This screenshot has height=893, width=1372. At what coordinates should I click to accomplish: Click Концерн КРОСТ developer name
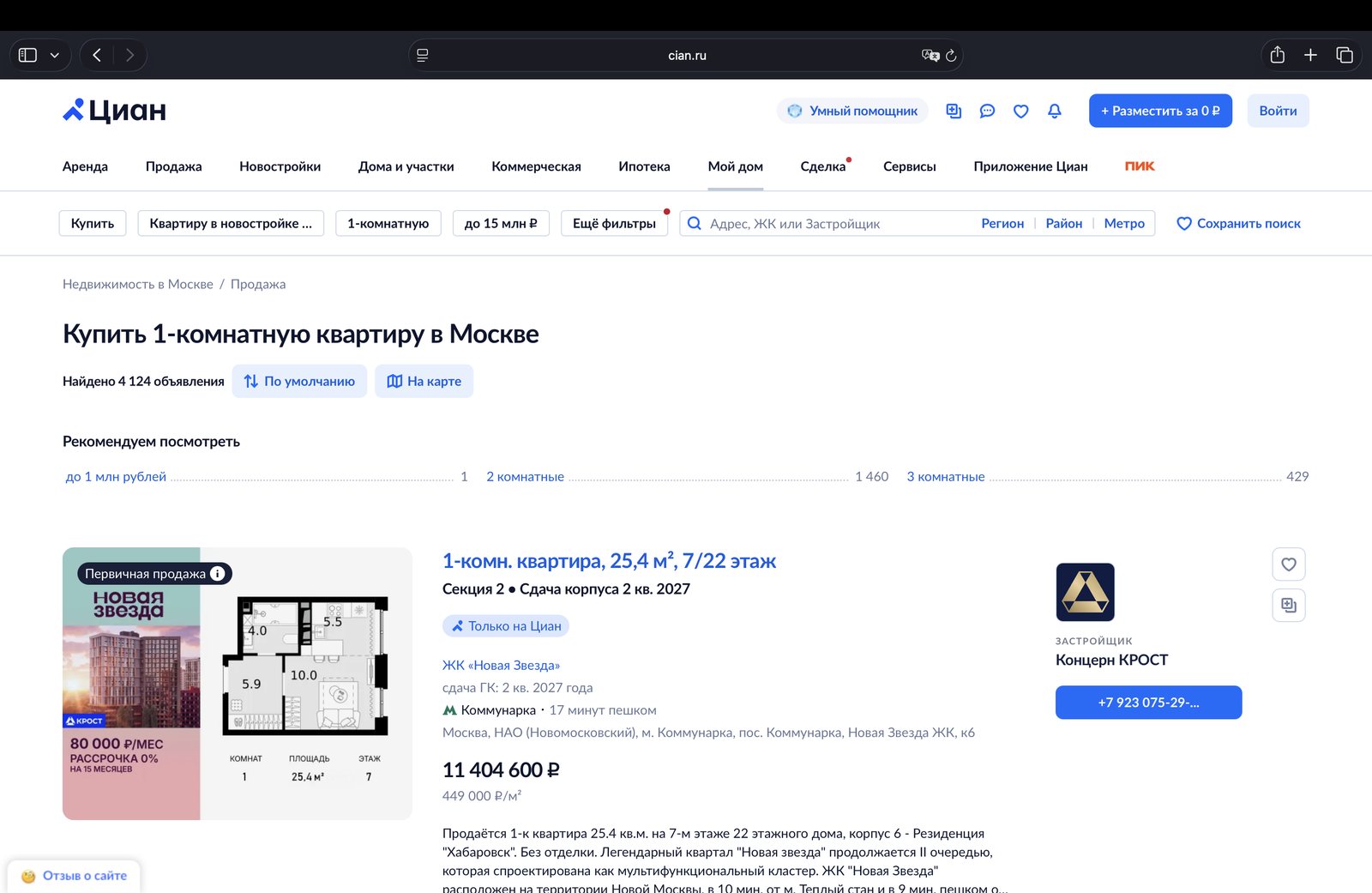pos(1111,660)
